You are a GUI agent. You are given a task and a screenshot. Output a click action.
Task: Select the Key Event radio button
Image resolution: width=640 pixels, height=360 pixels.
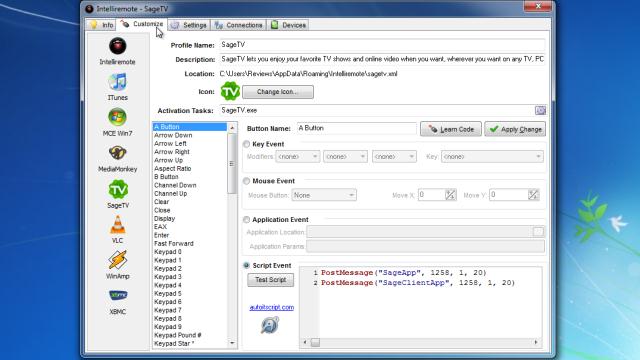click(x=247, y=144)
